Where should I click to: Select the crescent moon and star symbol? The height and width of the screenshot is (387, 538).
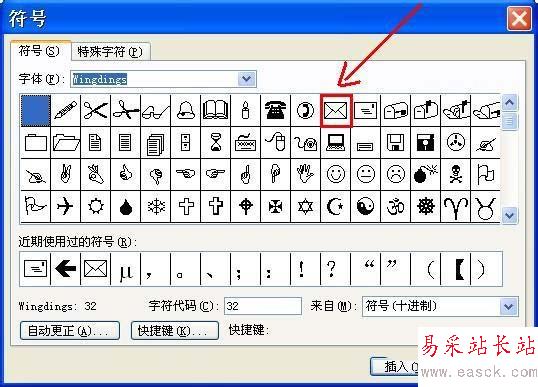click(x=336, y=207)
